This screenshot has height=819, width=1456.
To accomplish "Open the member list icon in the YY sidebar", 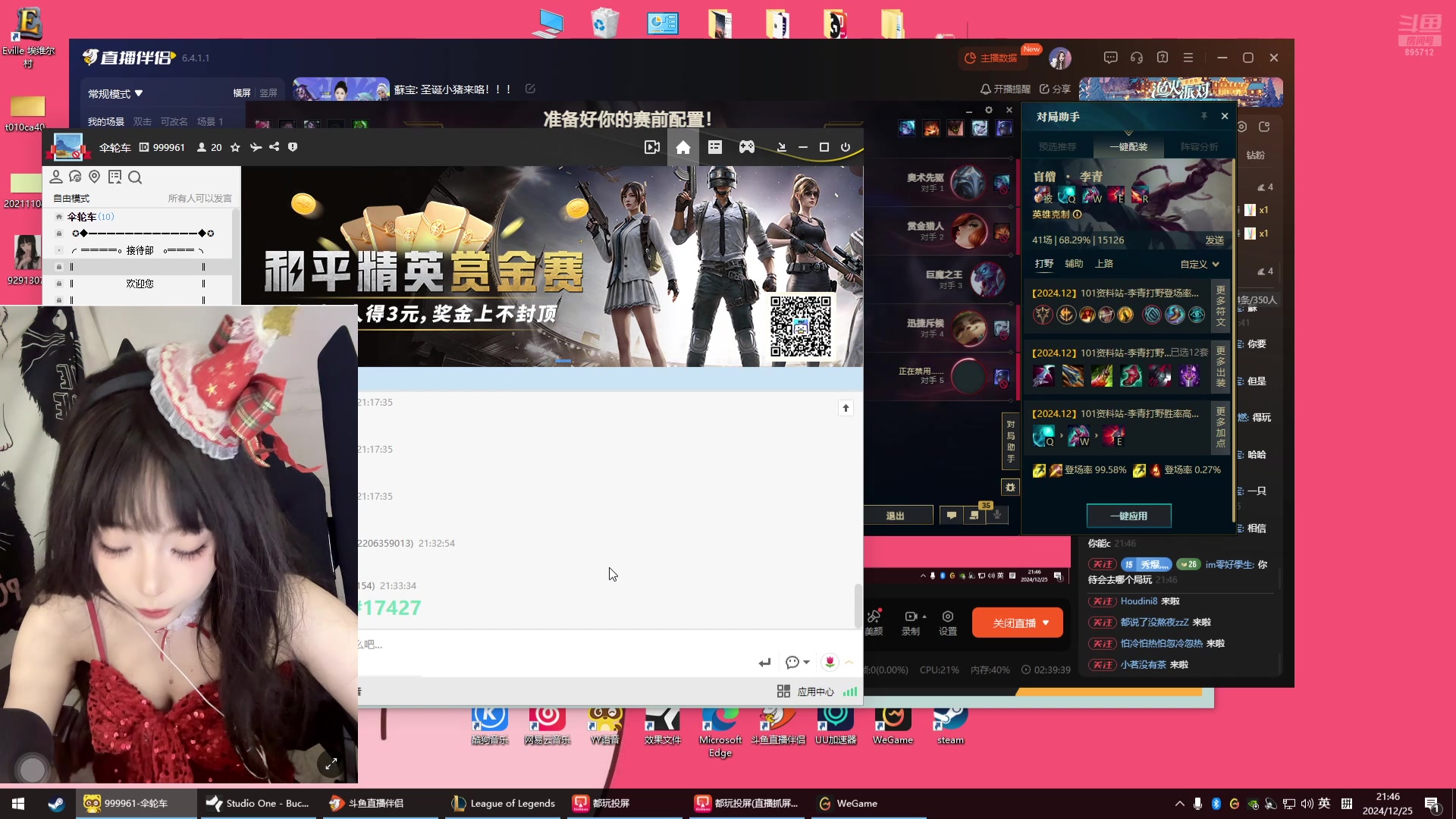I will tap(55, 177).
